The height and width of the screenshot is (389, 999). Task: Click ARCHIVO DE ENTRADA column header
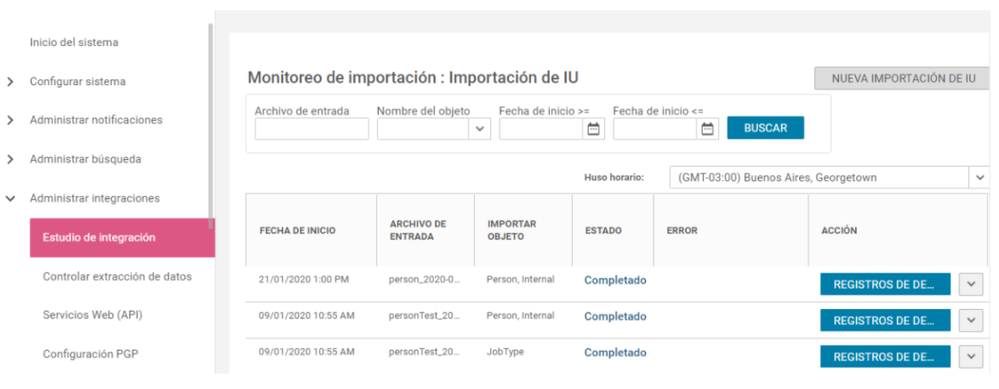click(418, 230)
